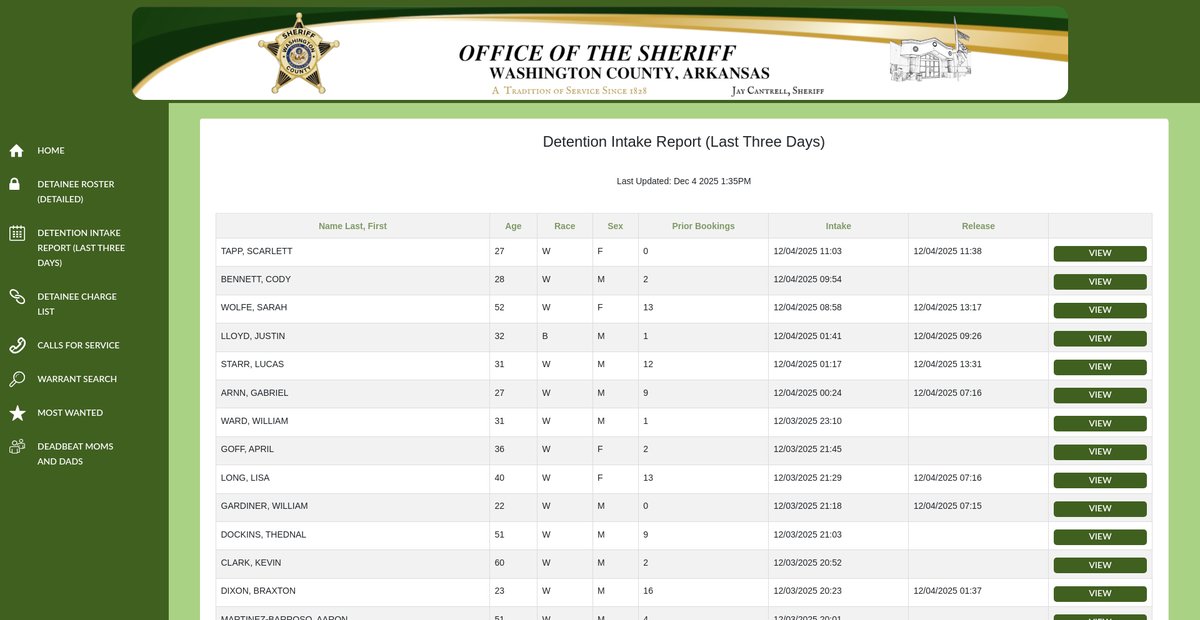This screenshot has height=620, width=1200.
Task: Open the Detainee Roster (Detailed) menu item
Action: pos(76,192)
